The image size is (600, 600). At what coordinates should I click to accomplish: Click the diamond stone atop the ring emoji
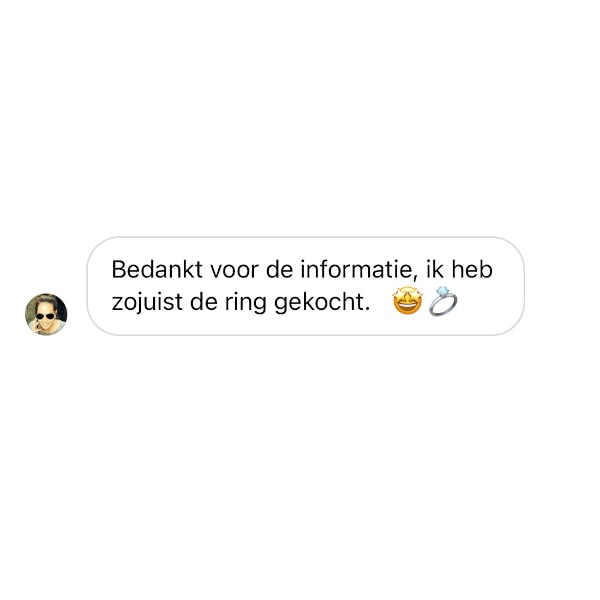coord(442,292)
